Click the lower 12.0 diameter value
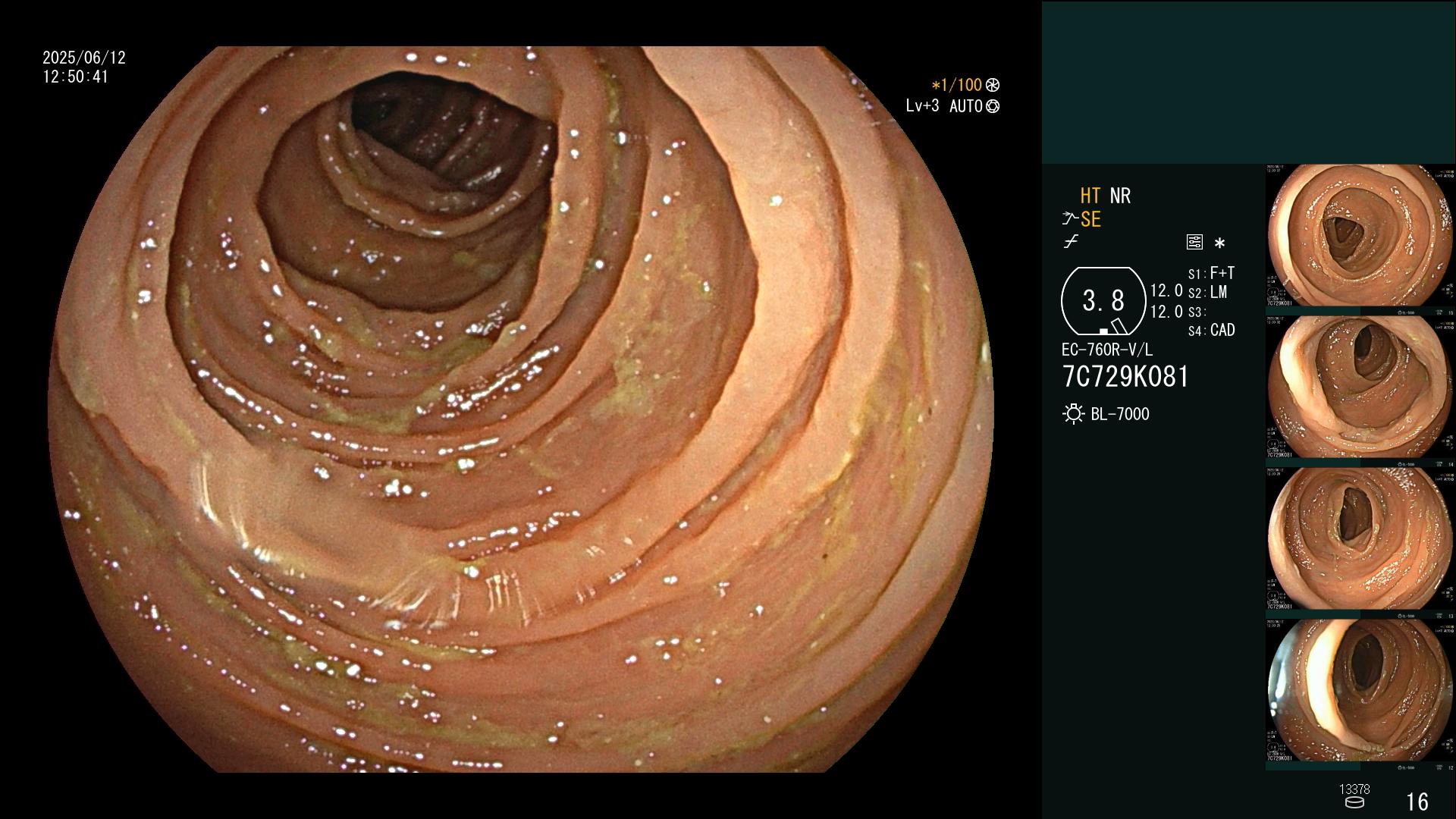Screen dimensions: 1456x819 click(1166, 312)
